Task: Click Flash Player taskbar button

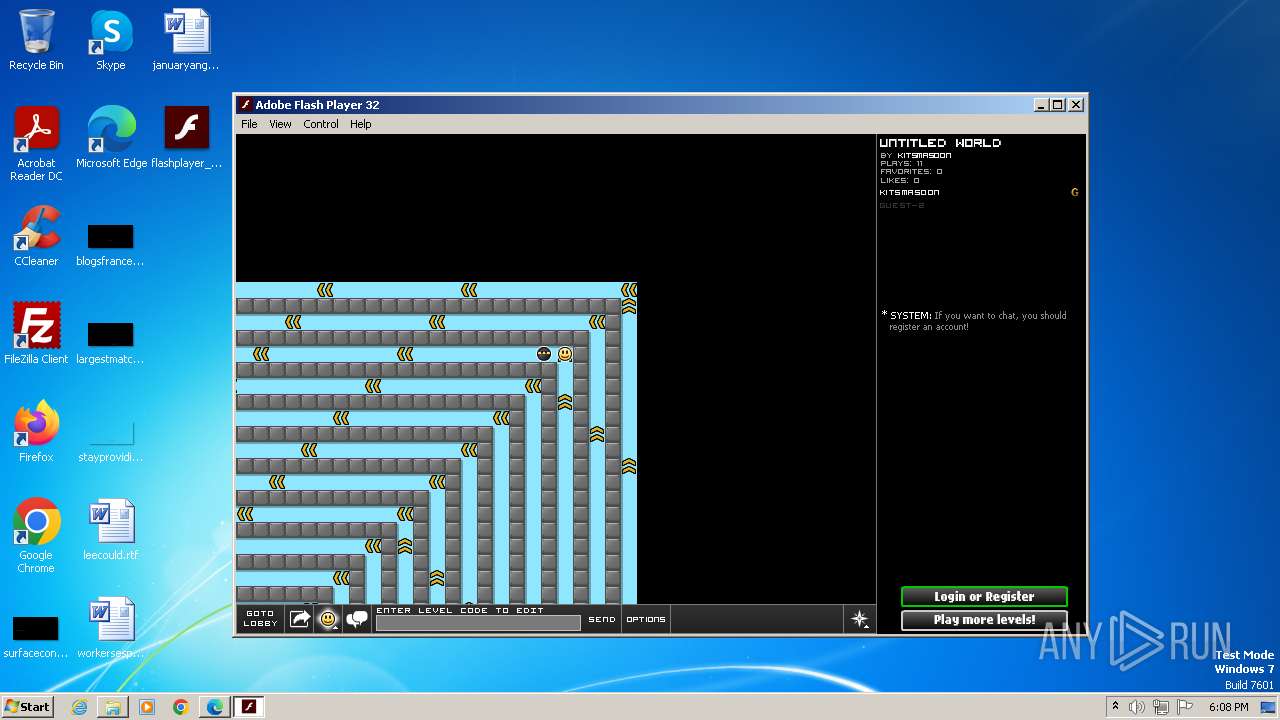Action: [249, 707]
